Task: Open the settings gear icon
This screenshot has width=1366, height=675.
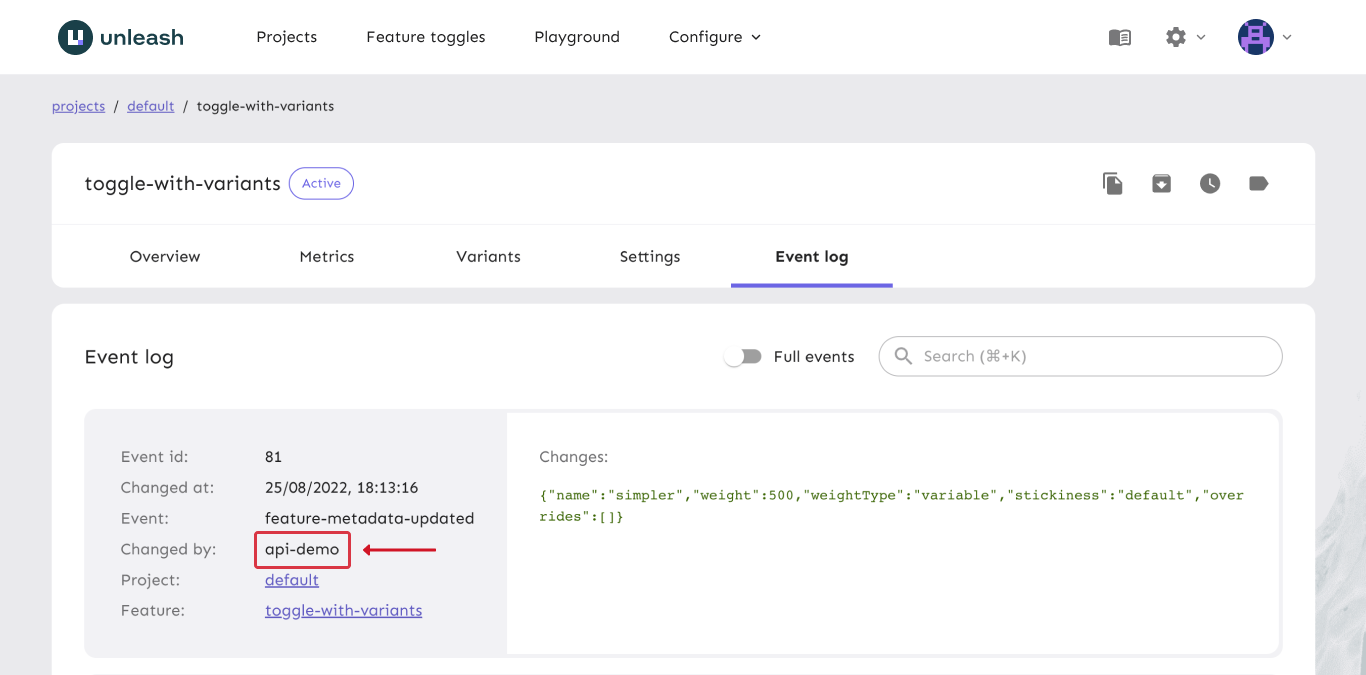Action: coord(1177,37)
